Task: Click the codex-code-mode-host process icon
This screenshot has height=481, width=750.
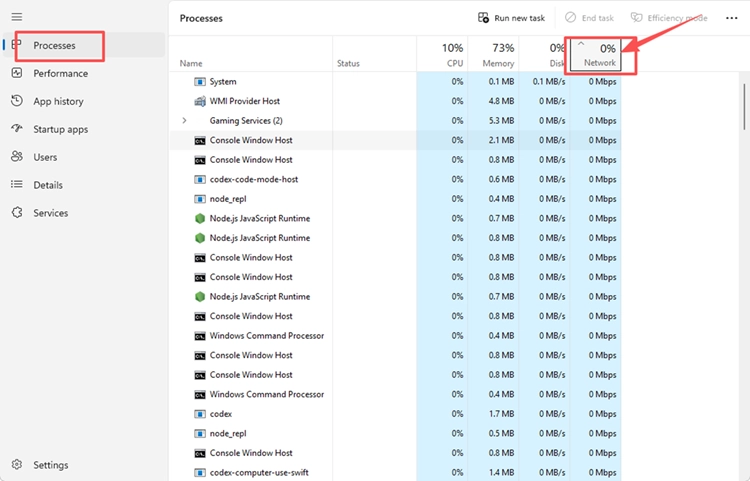Action: click(x=199, y=179)
